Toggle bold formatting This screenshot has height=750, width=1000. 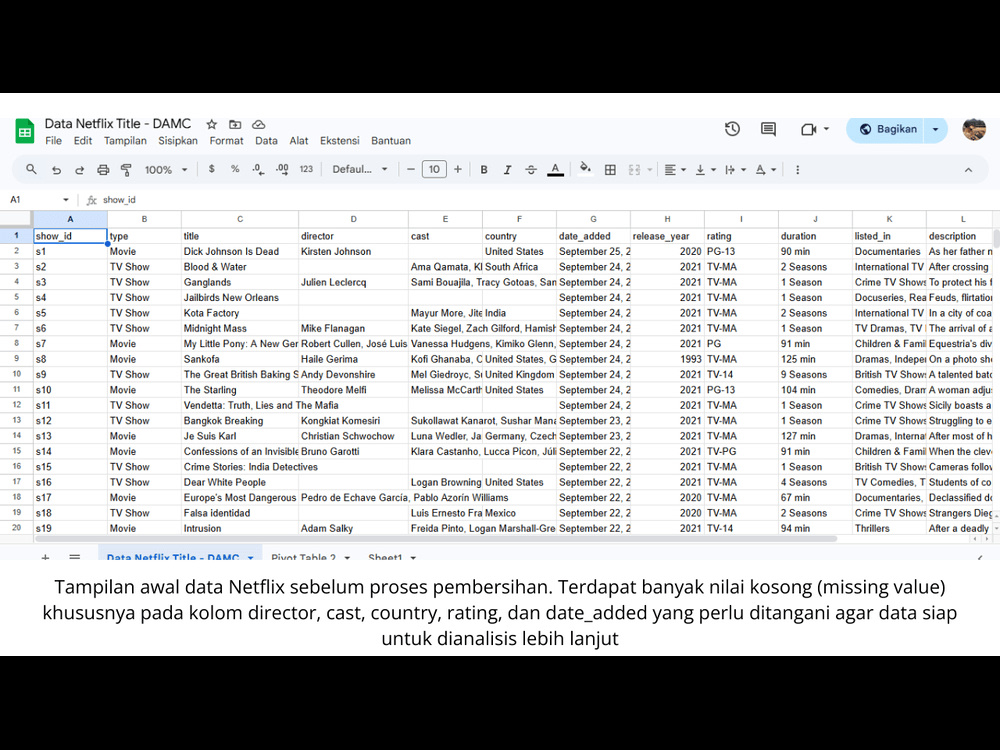pos(484,169)
